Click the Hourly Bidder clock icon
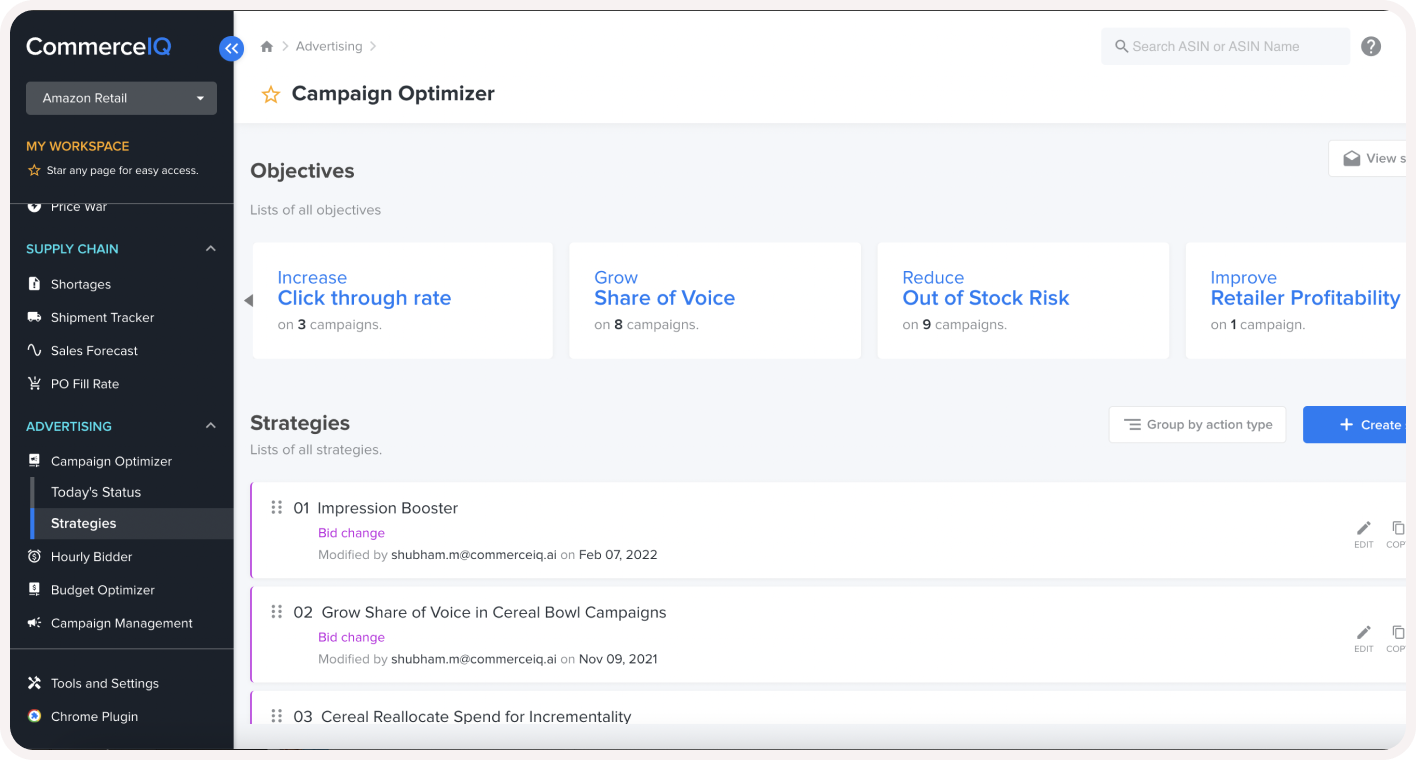This screenshot has height=760, width=1416. pos(34,556)
